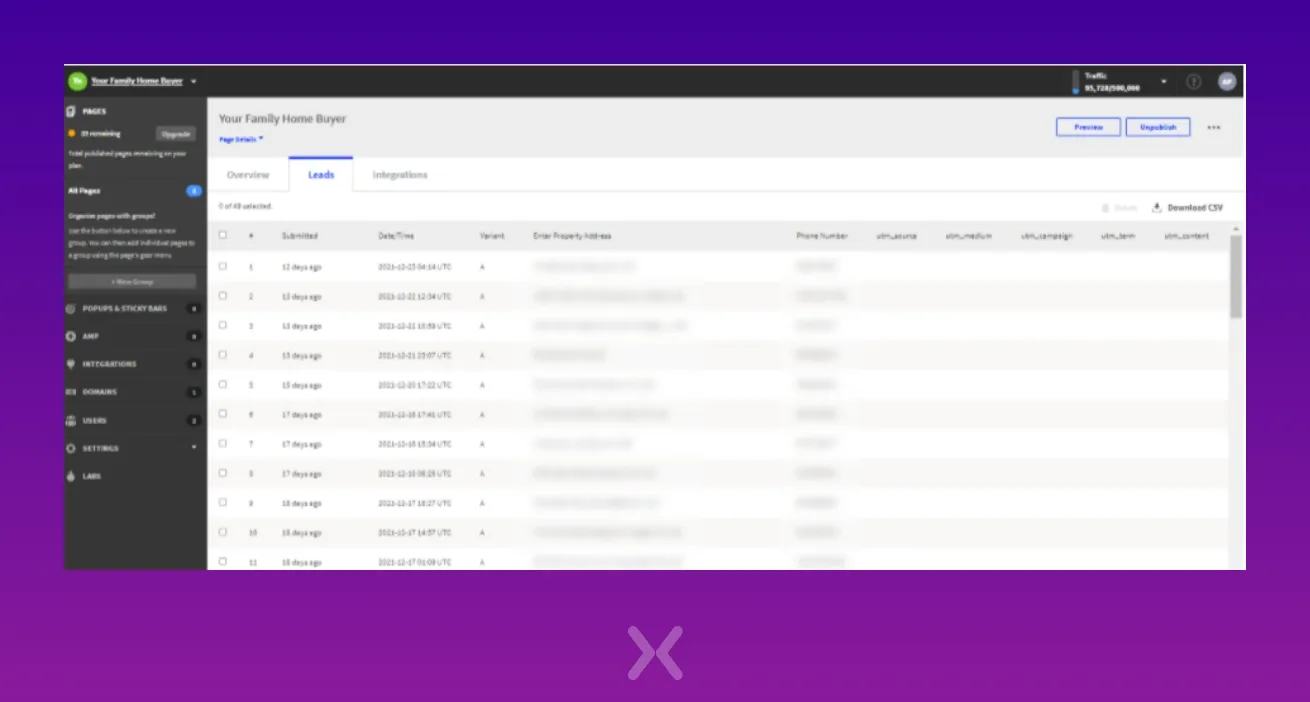Image resolution: width=1310 pixels, height=702 pixels.
Task: Expand the Traffic usage dropdown arrow
Action: (x=1164, y=81)
